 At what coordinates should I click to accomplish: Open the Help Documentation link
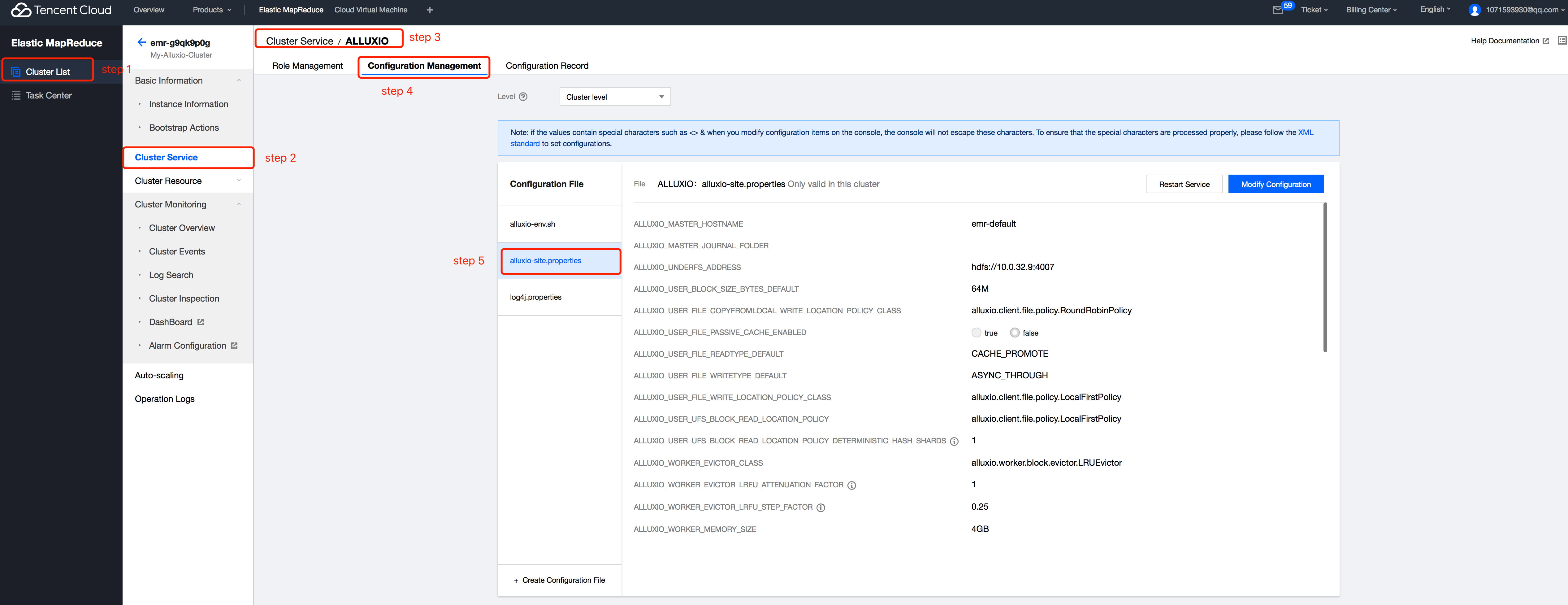tap(1505, 41)
